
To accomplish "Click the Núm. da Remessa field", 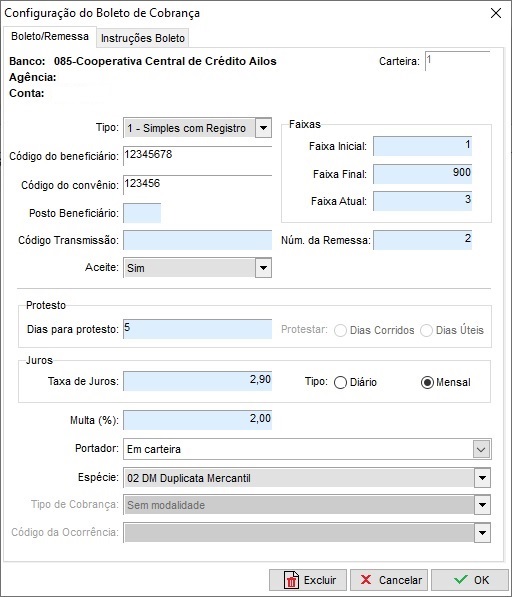I will [x=423, y=240].
